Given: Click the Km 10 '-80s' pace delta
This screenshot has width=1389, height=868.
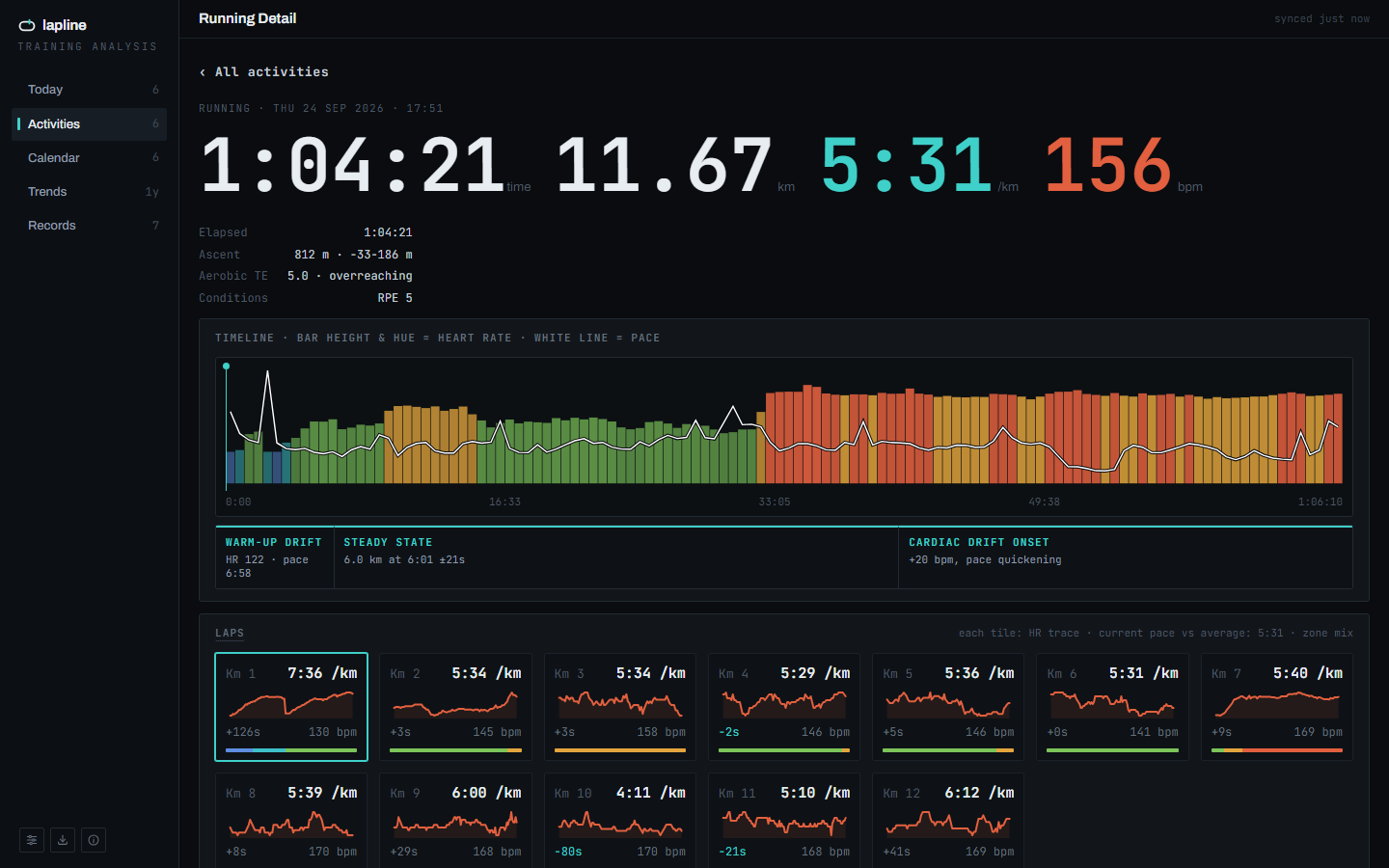Looking at the screenshot, I should 568,852.
